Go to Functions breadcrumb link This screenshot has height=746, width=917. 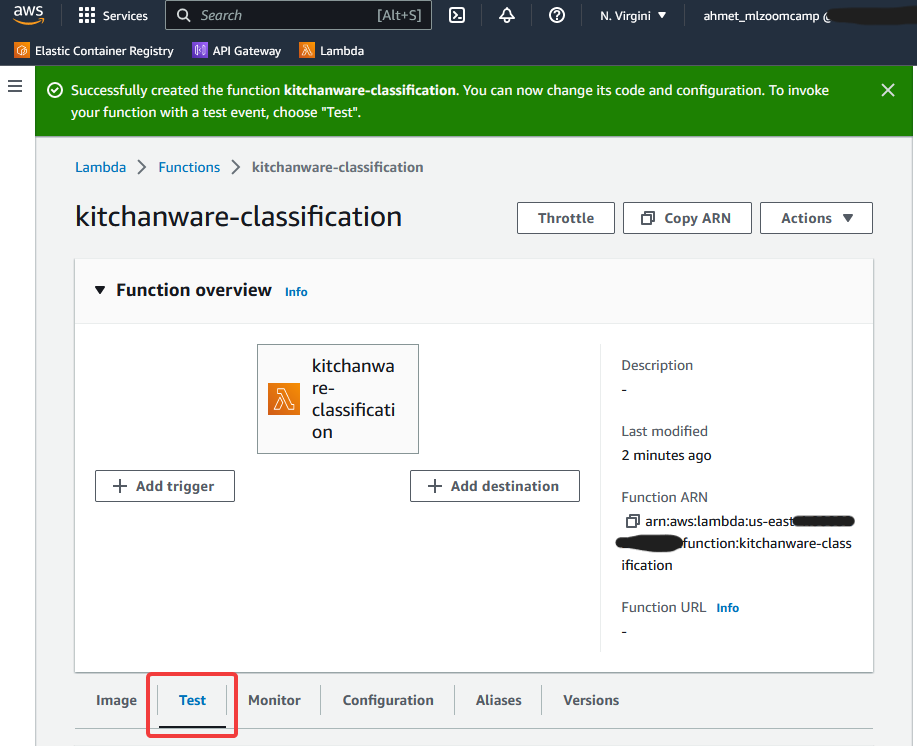pyautogui.click(x=189, y=167)
